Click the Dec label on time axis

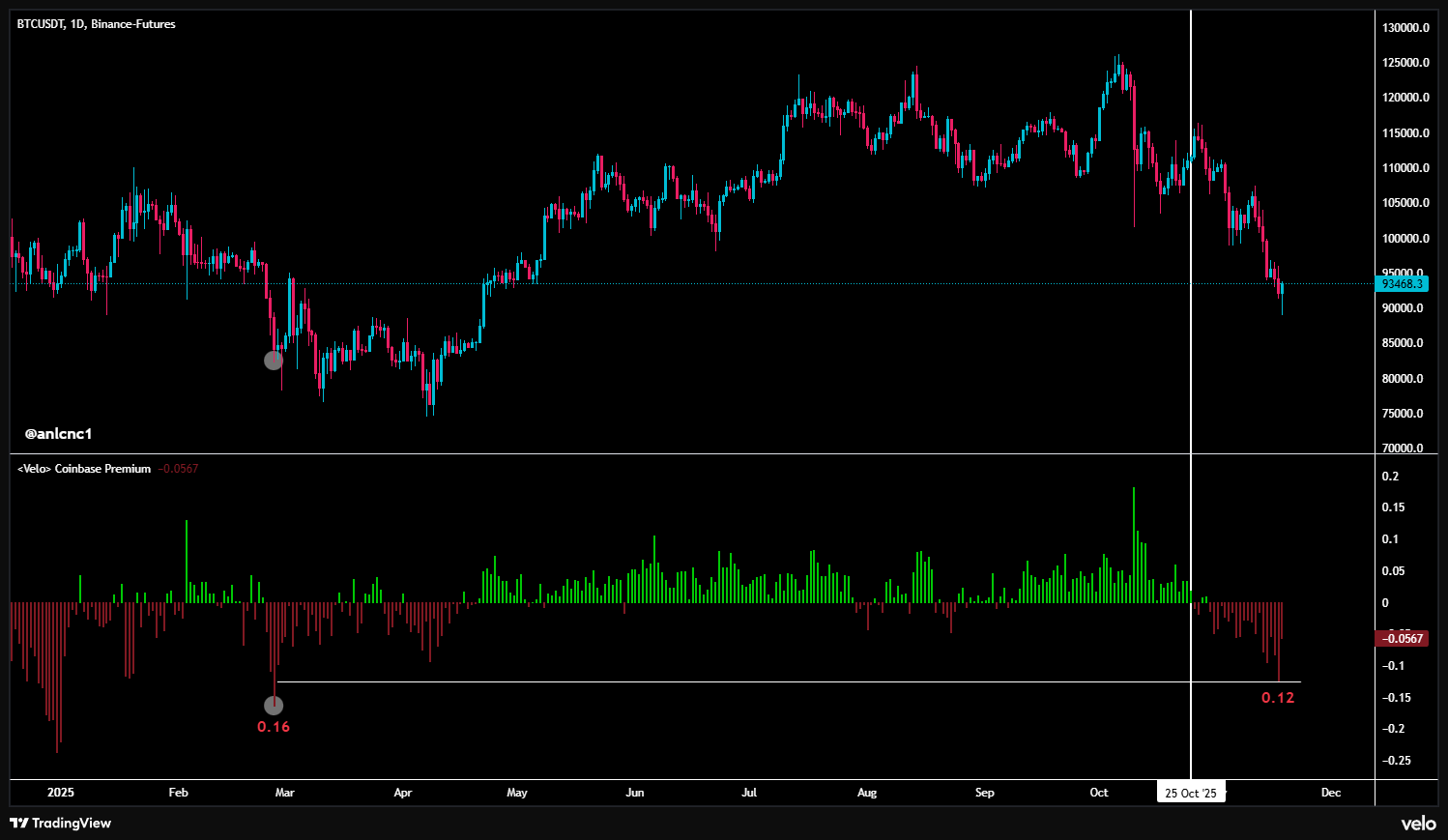coord(1331,793)
